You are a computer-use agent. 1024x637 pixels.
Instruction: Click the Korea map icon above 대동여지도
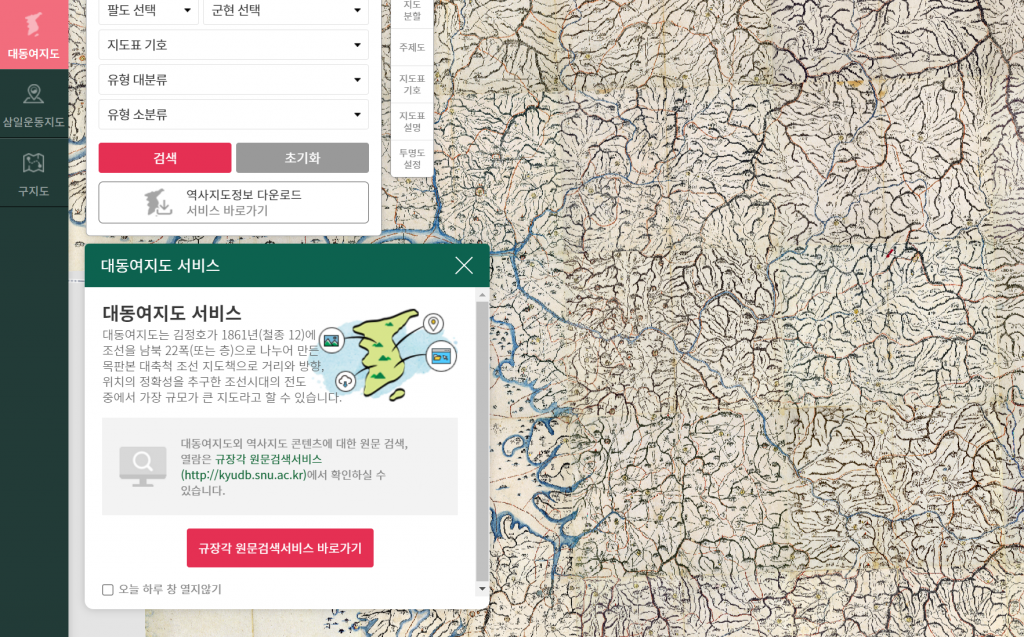coord(34,24)
